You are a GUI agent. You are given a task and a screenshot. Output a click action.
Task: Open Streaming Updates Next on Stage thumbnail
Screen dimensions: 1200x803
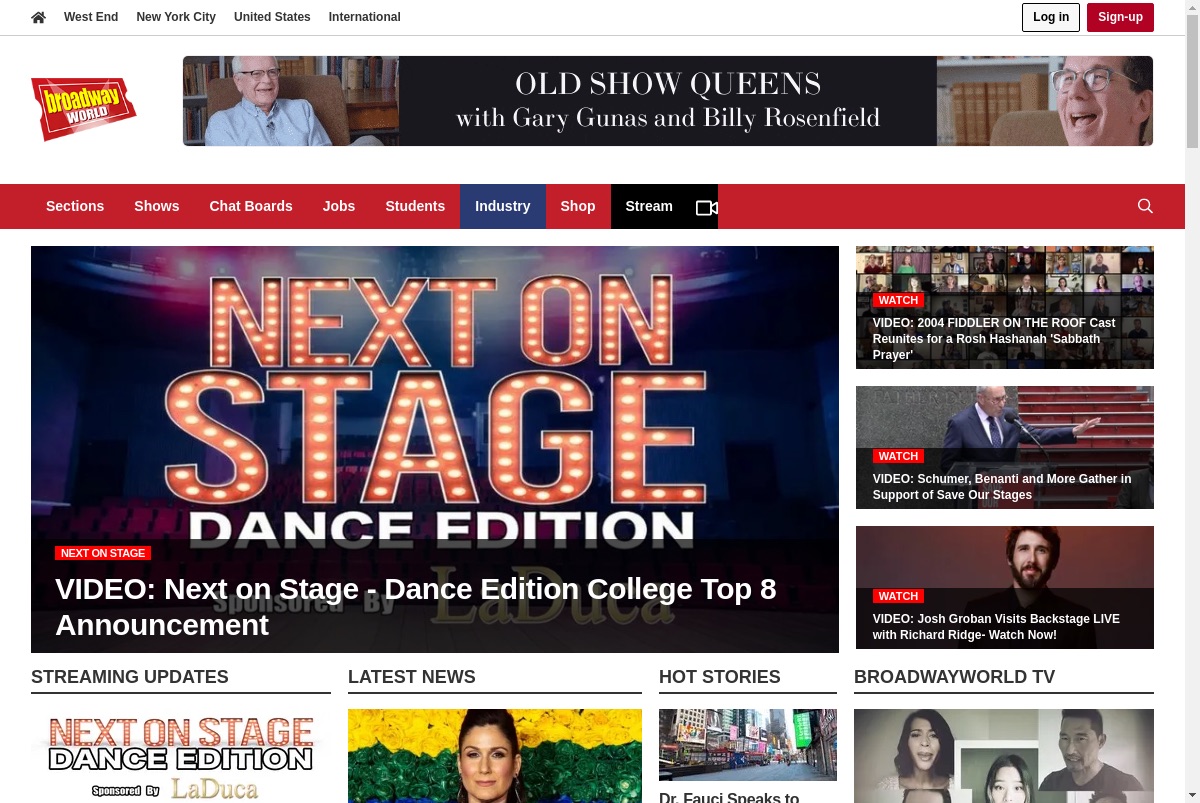(181, 756)
